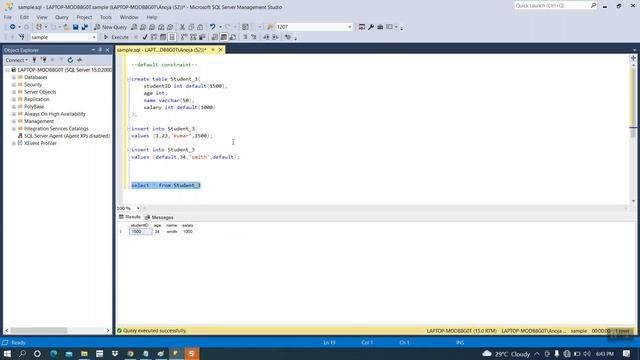
Task: Click the Disconnect plug icon in Object Explorer
Action: point(43,60)
